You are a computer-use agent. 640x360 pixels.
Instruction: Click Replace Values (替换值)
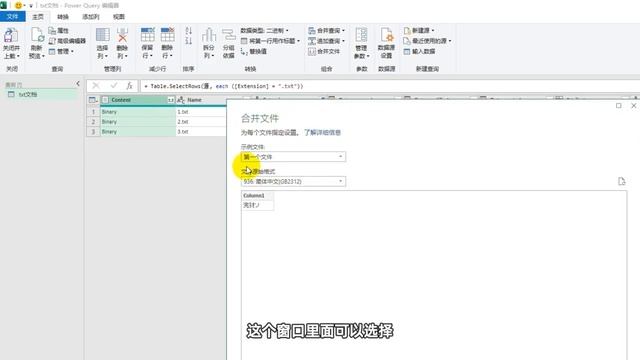click(x=253, y=51)
